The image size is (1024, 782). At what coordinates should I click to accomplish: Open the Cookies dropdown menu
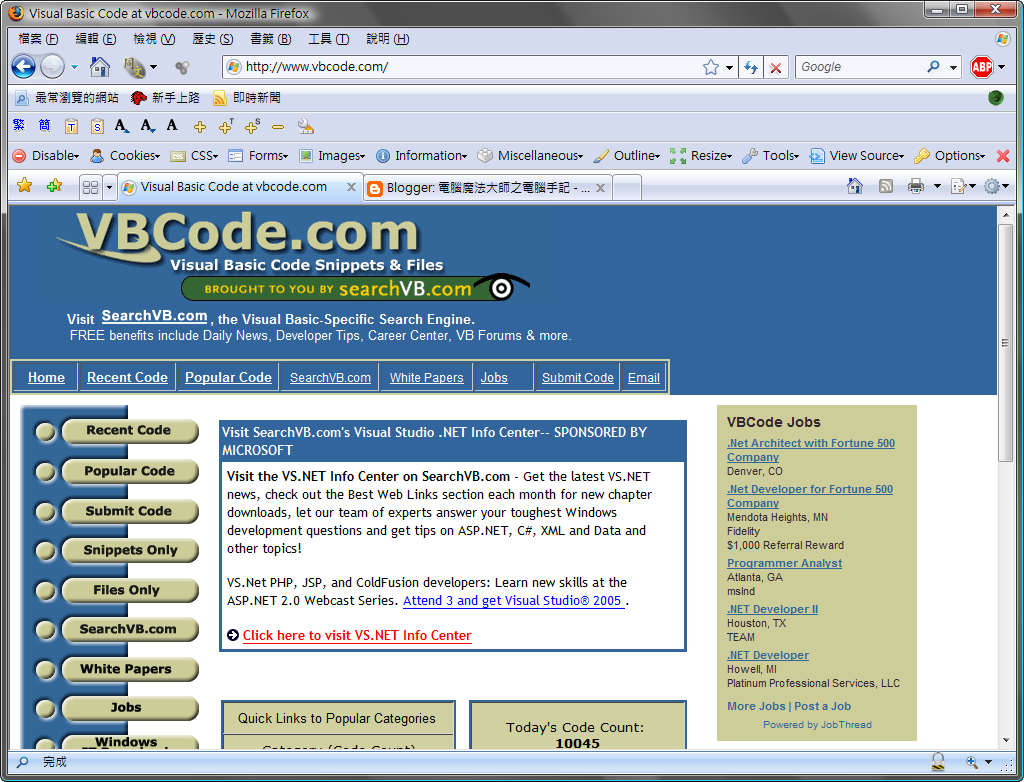pyautogui.click(x=125, y=155)
